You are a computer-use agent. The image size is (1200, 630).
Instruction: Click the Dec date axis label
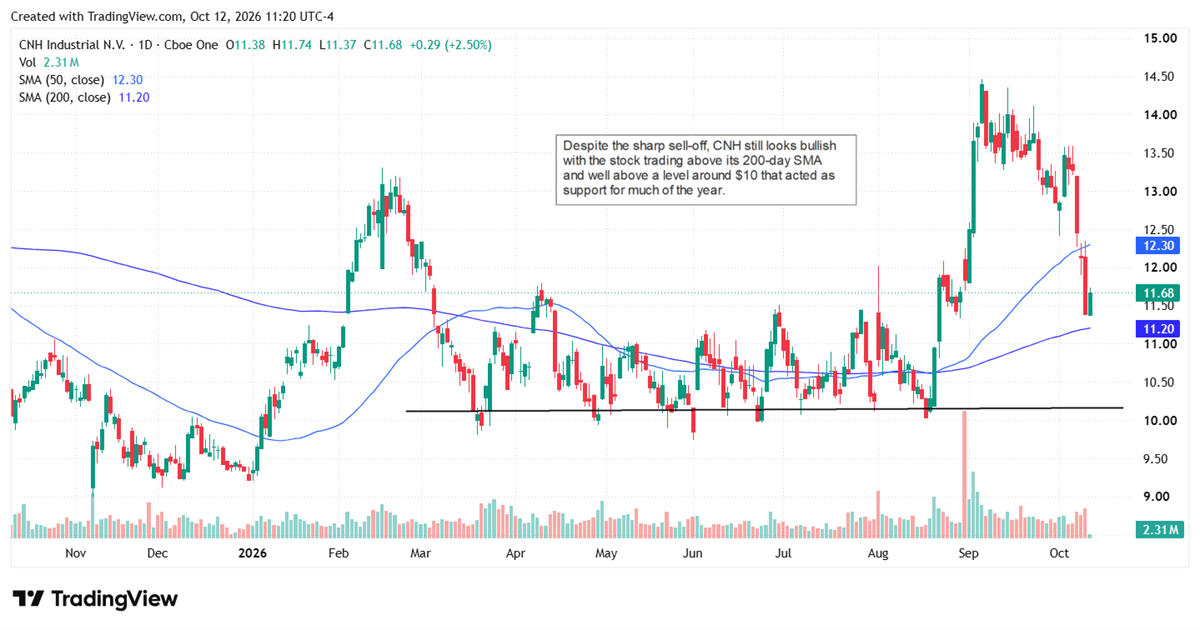158,552
